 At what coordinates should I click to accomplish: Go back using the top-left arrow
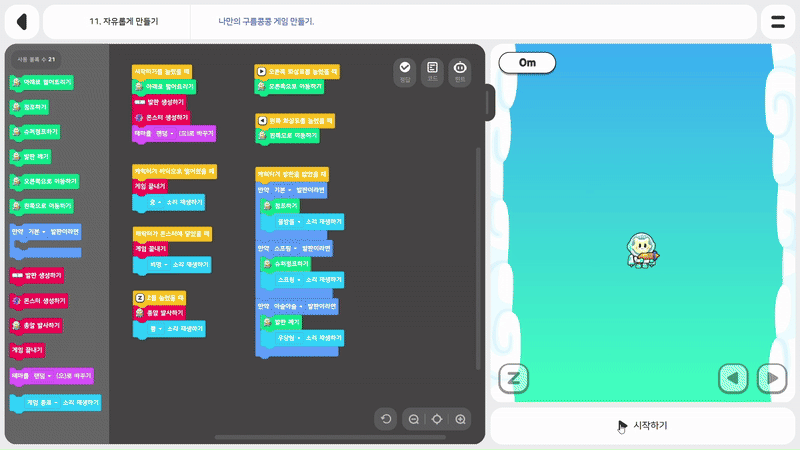[x=22, y=22]
